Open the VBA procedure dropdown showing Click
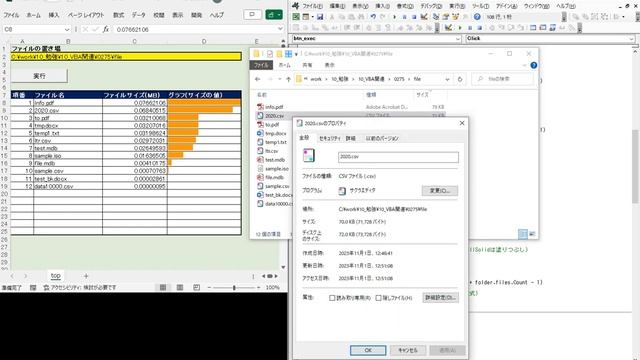This screenshot has height=360, width=640. pyautogui.click(x=631, y=39)
